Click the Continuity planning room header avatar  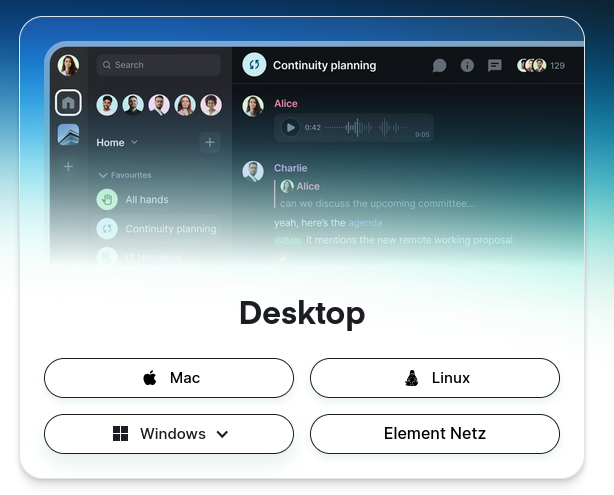pyautogui.click(x=254, y=65)
